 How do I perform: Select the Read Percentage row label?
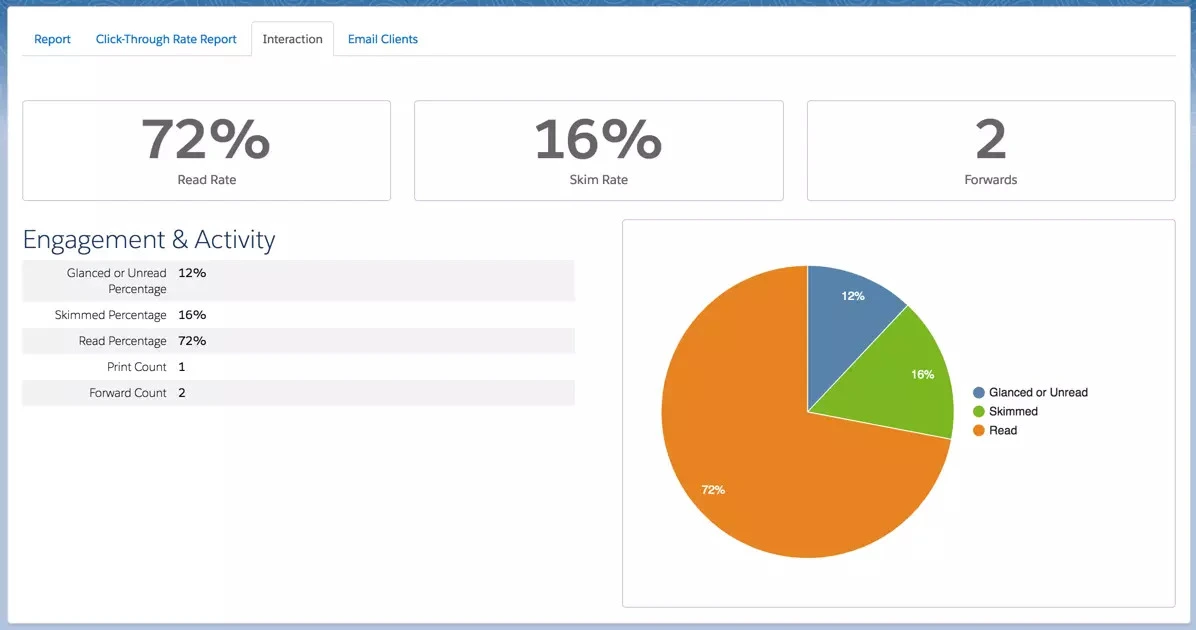122,341
